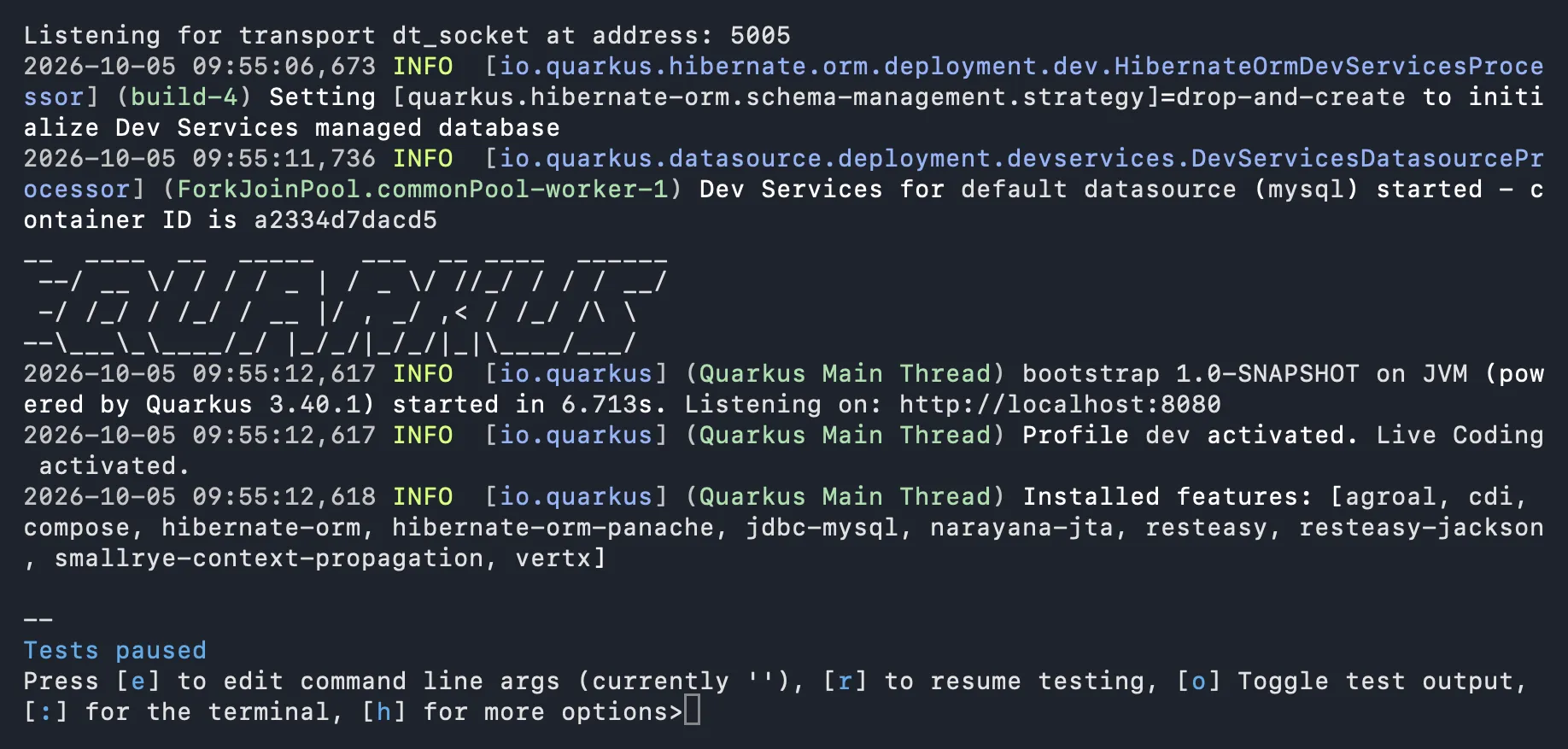Click the http://localhost:8080 URL

(x=1060, y=404)
